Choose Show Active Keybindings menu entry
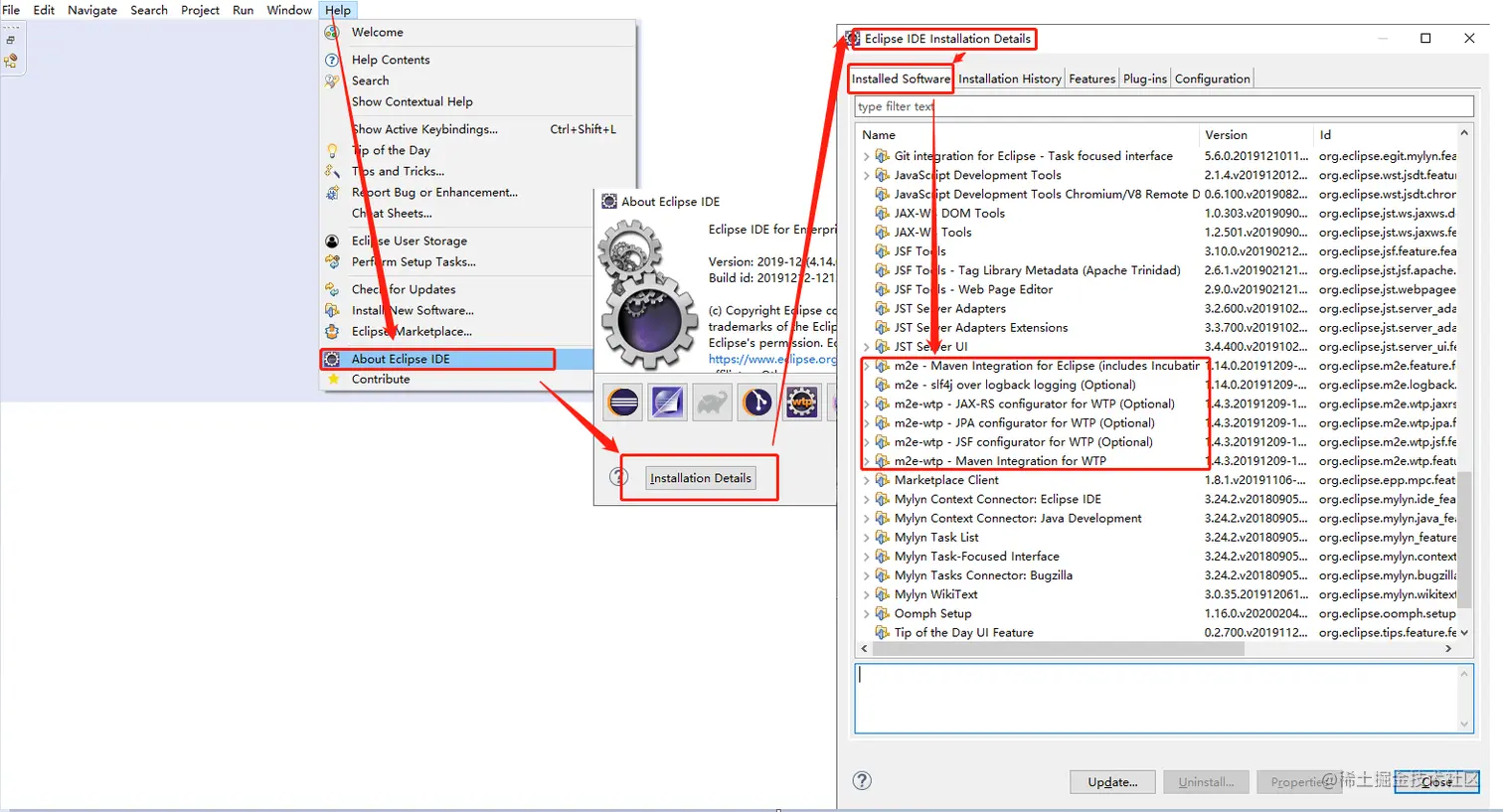Viewport: 1503px width, 812px height. [x=477, y=129]
